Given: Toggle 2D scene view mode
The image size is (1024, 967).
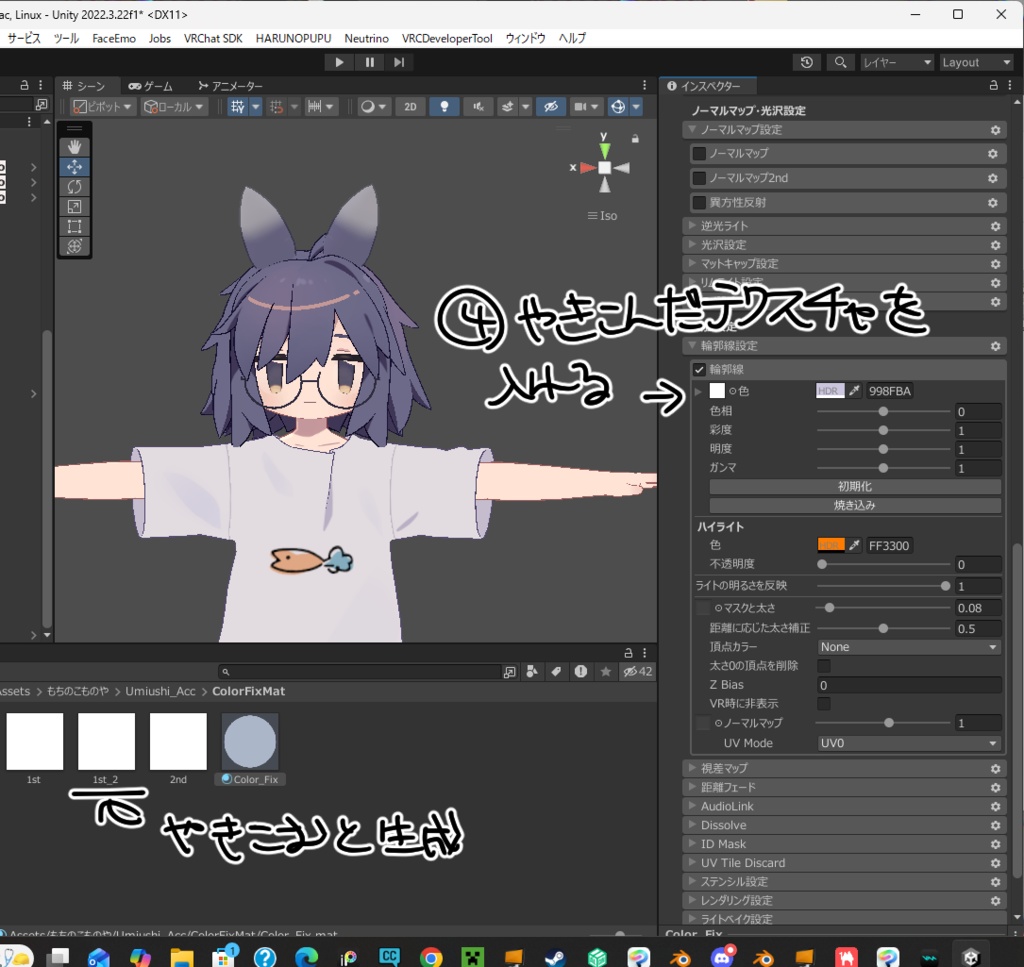Looking at the screenshot, I should point(410,106).
